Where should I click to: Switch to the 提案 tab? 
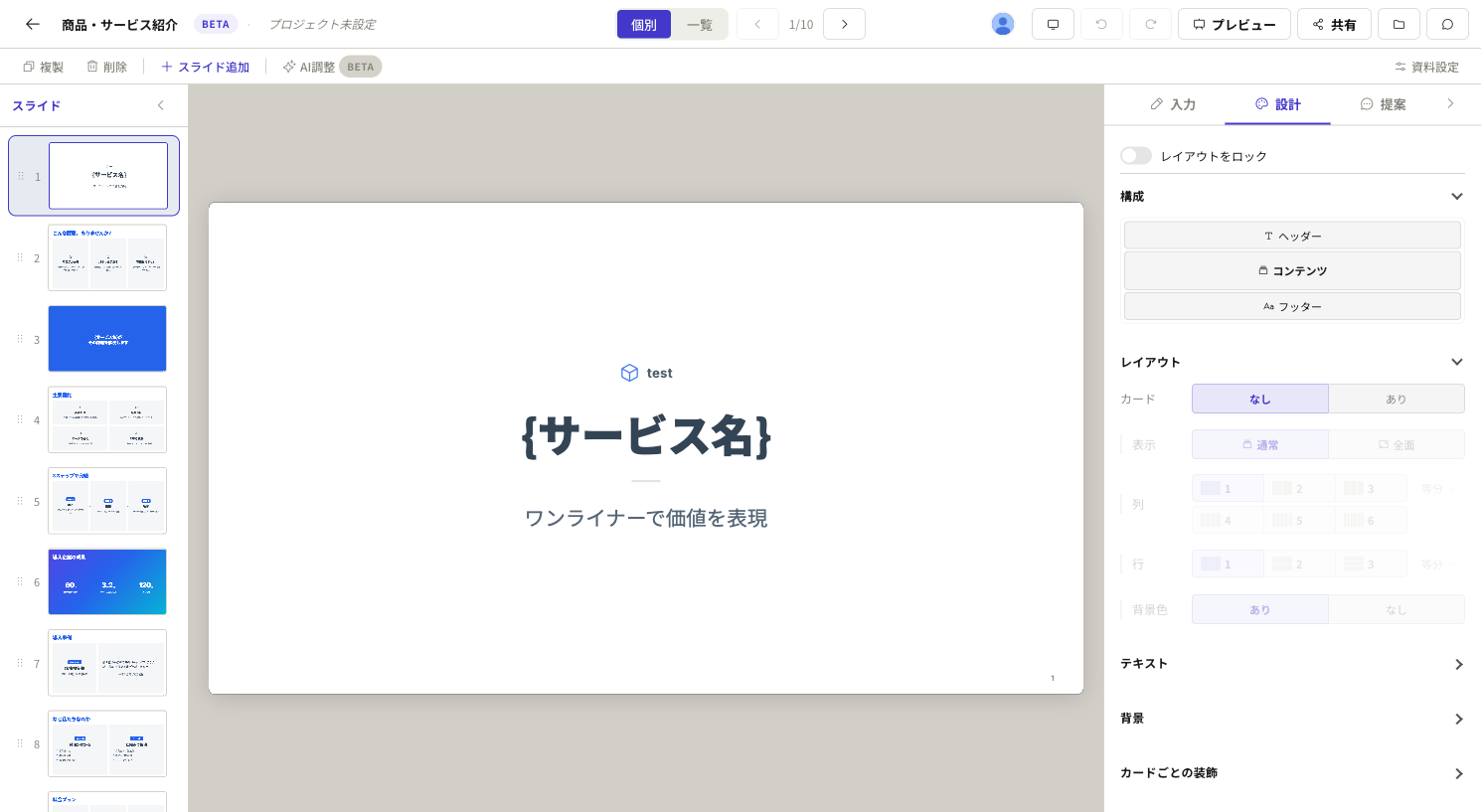coord(1383,104)
